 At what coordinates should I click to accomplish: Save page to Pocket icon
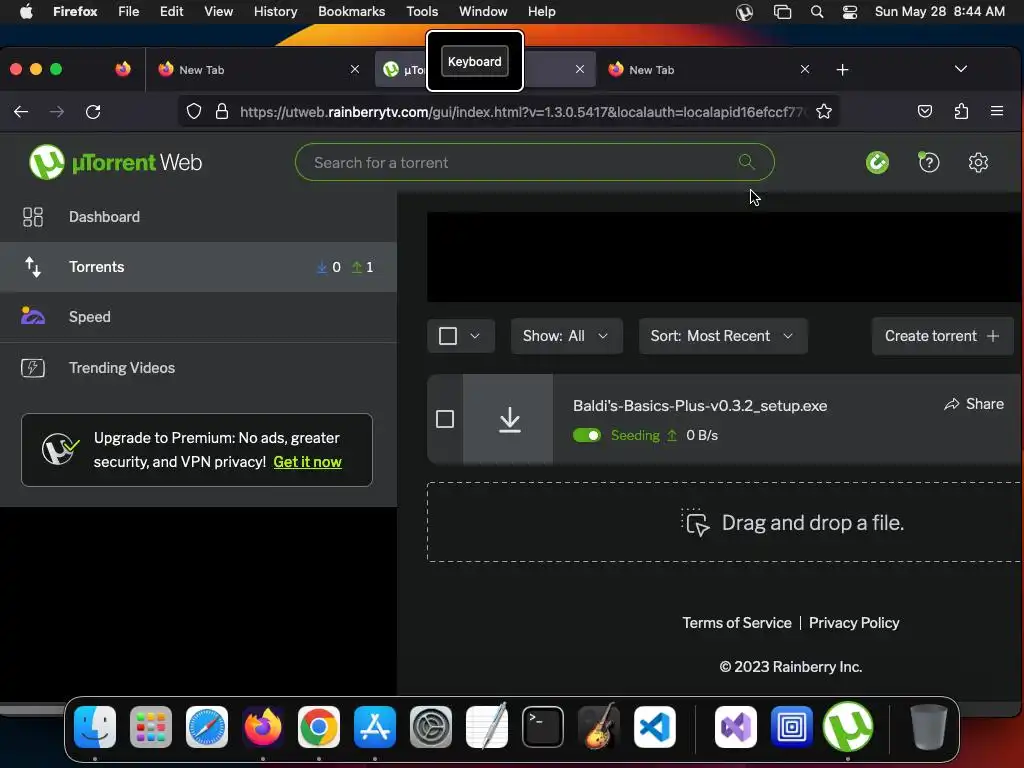coord(925,112)
